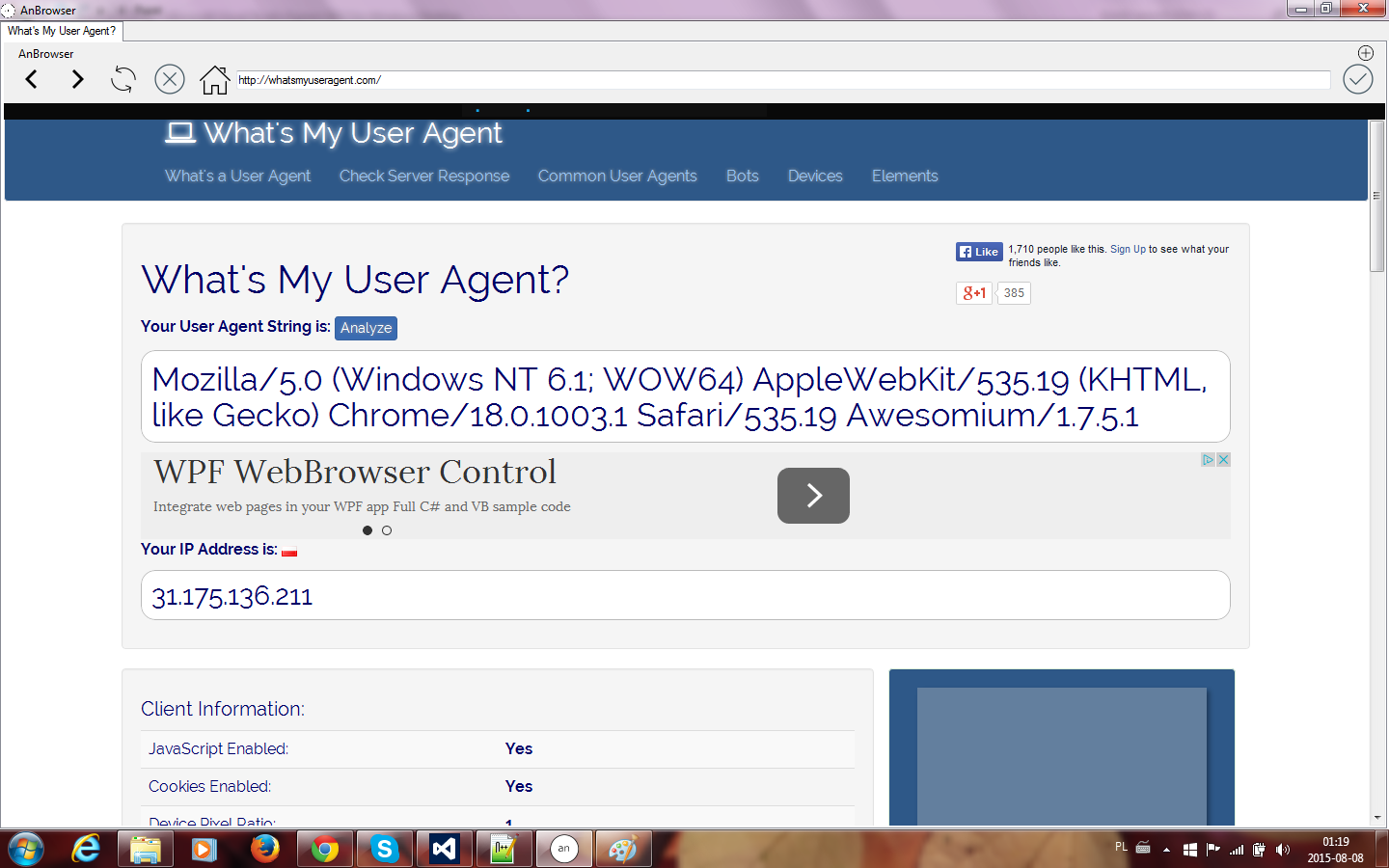Click the page scrollbar down arrow
Screen dimensions: 1389x868
point(1377,818)
